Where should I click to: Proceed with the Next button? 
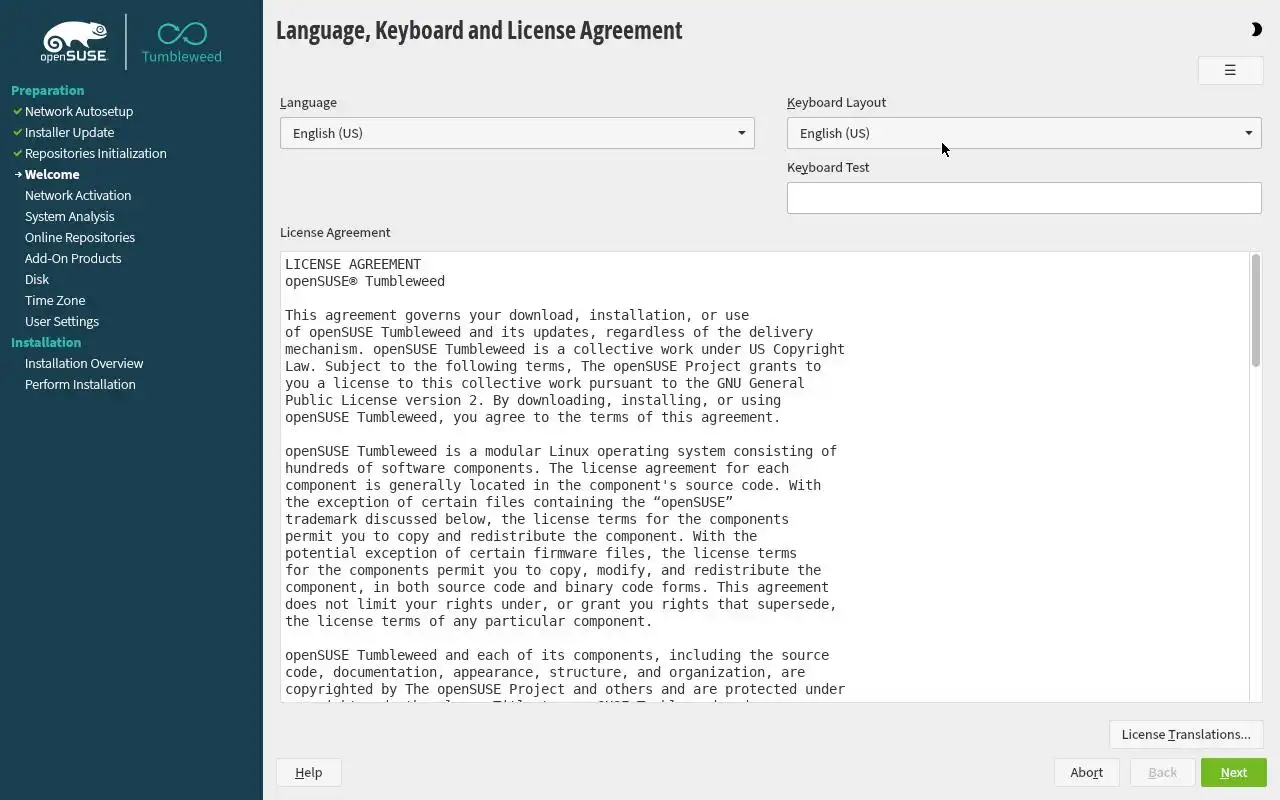1234,772
